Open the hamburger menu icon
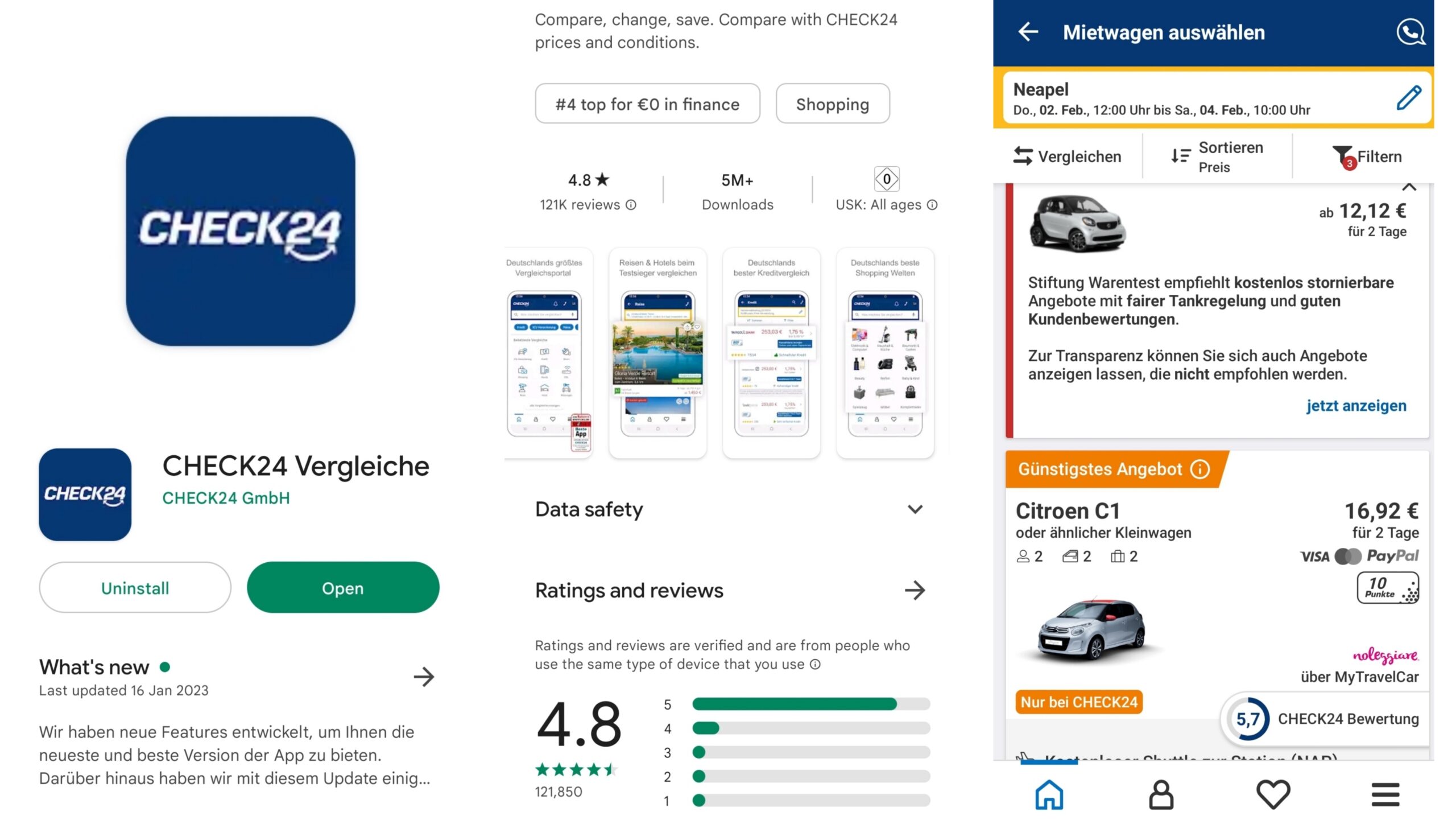The width and height of the screenshot is (1456, 820). tap(1385, 794)
